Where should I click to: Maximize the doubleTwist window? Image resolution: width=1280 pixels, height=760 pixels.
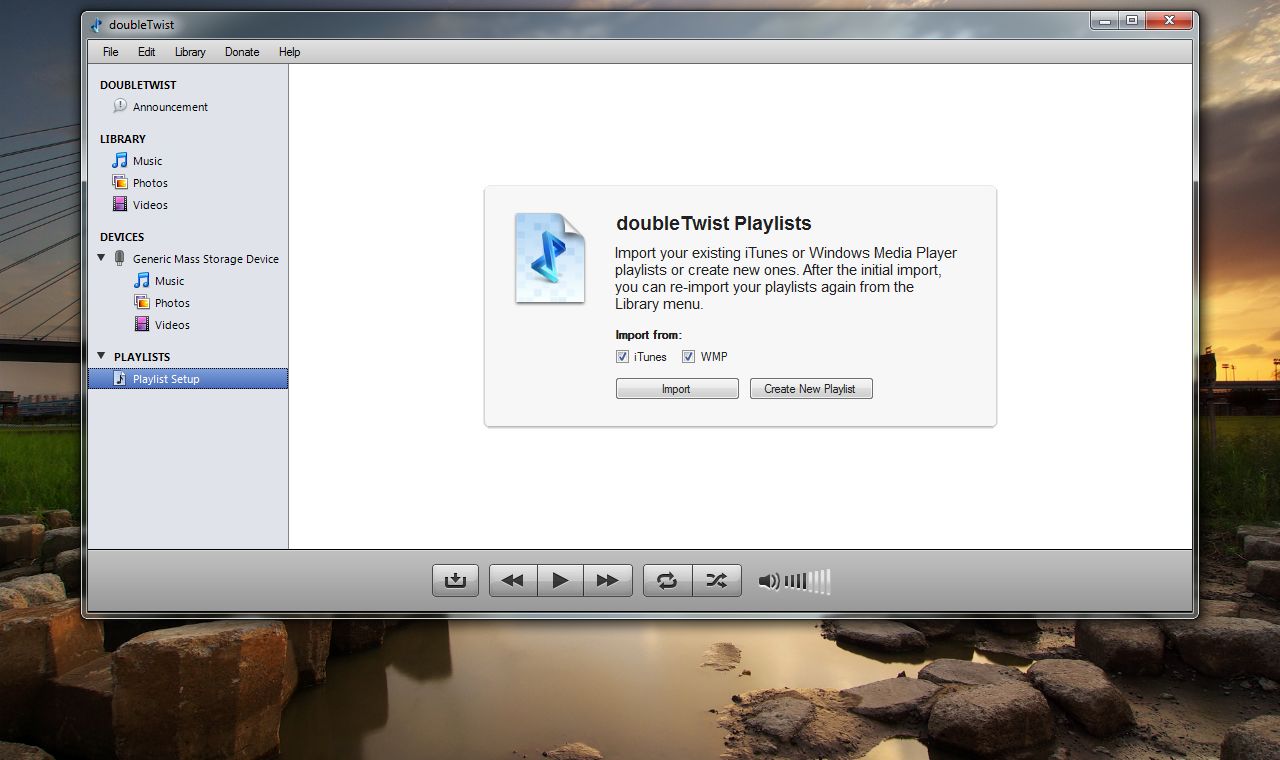click(1132, 20)
